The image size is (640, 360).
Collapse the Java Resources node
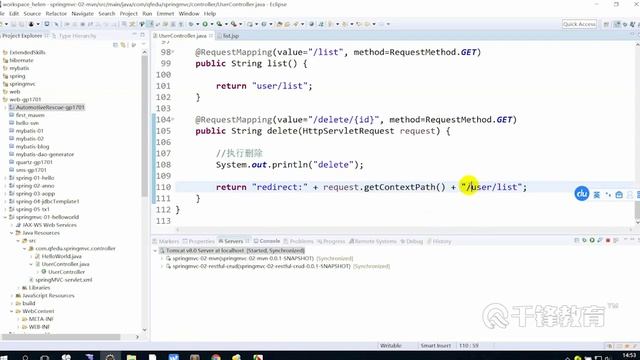[12, 233]
